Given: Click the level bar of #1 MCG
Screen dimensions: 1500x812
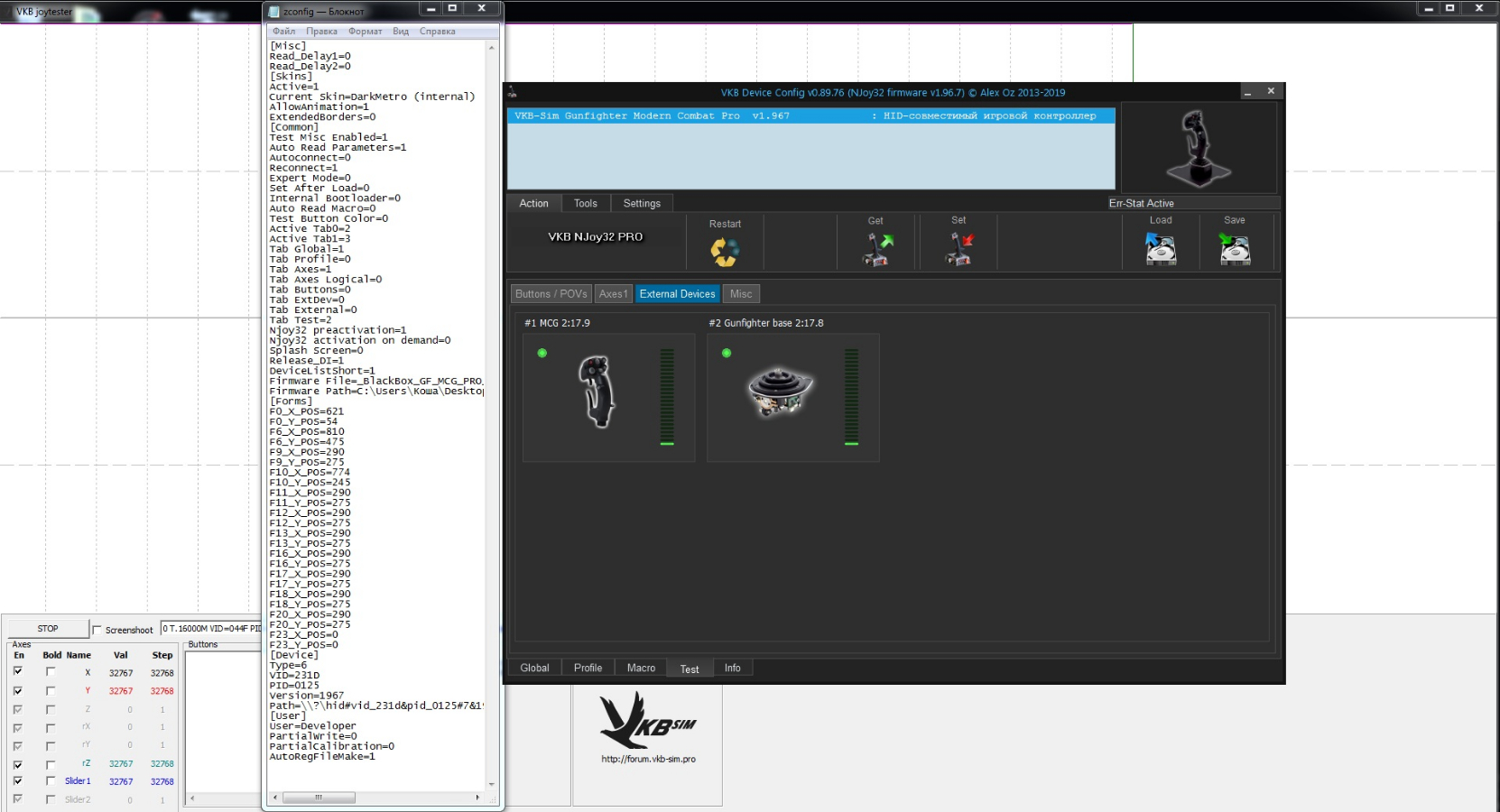Looking at the screenshot, I should point(667,397).
